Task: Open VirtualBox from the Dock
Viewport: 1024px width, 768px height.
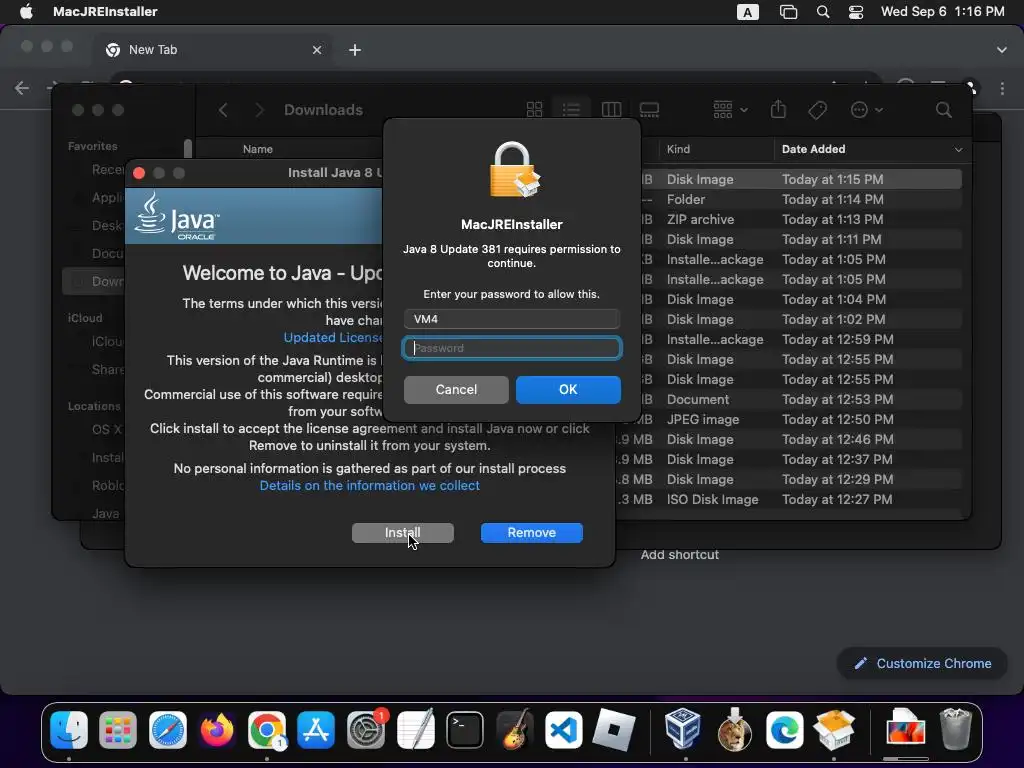Action: (683, 729)
